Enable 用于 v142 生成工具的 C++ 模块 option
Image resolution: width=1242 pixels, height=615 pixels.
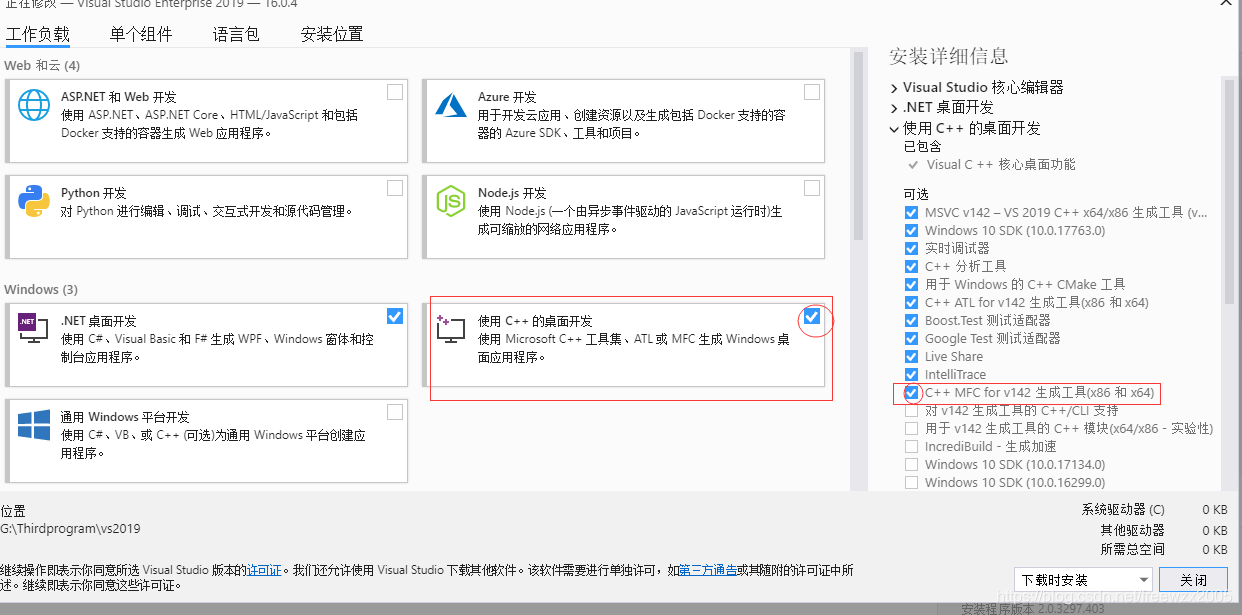(911, 428)
